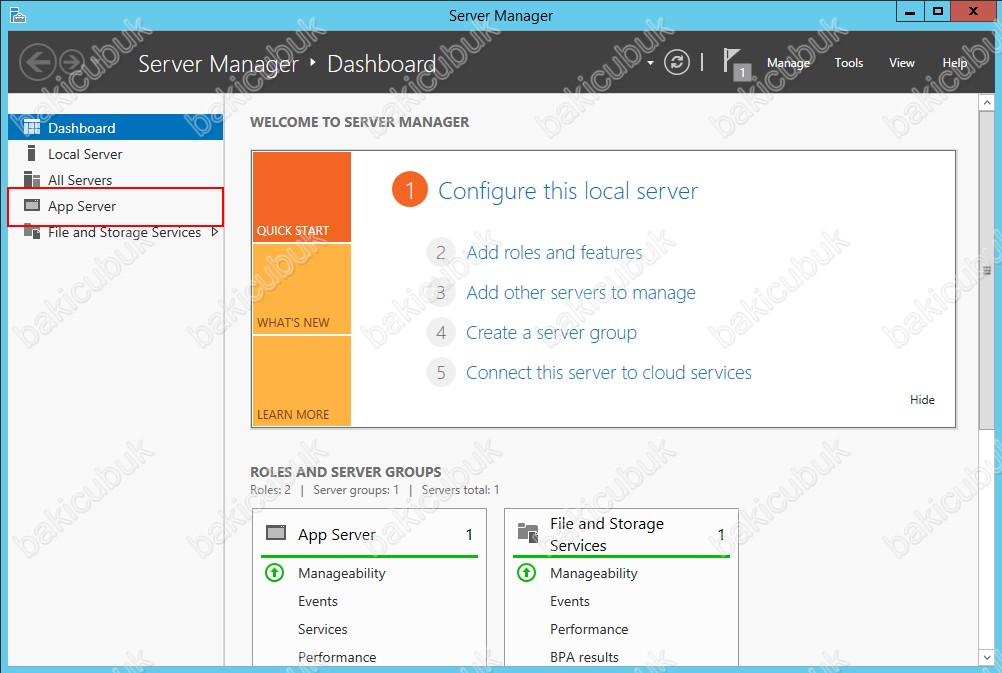Click the Local Server icon in sidebar

coord(31,153)
